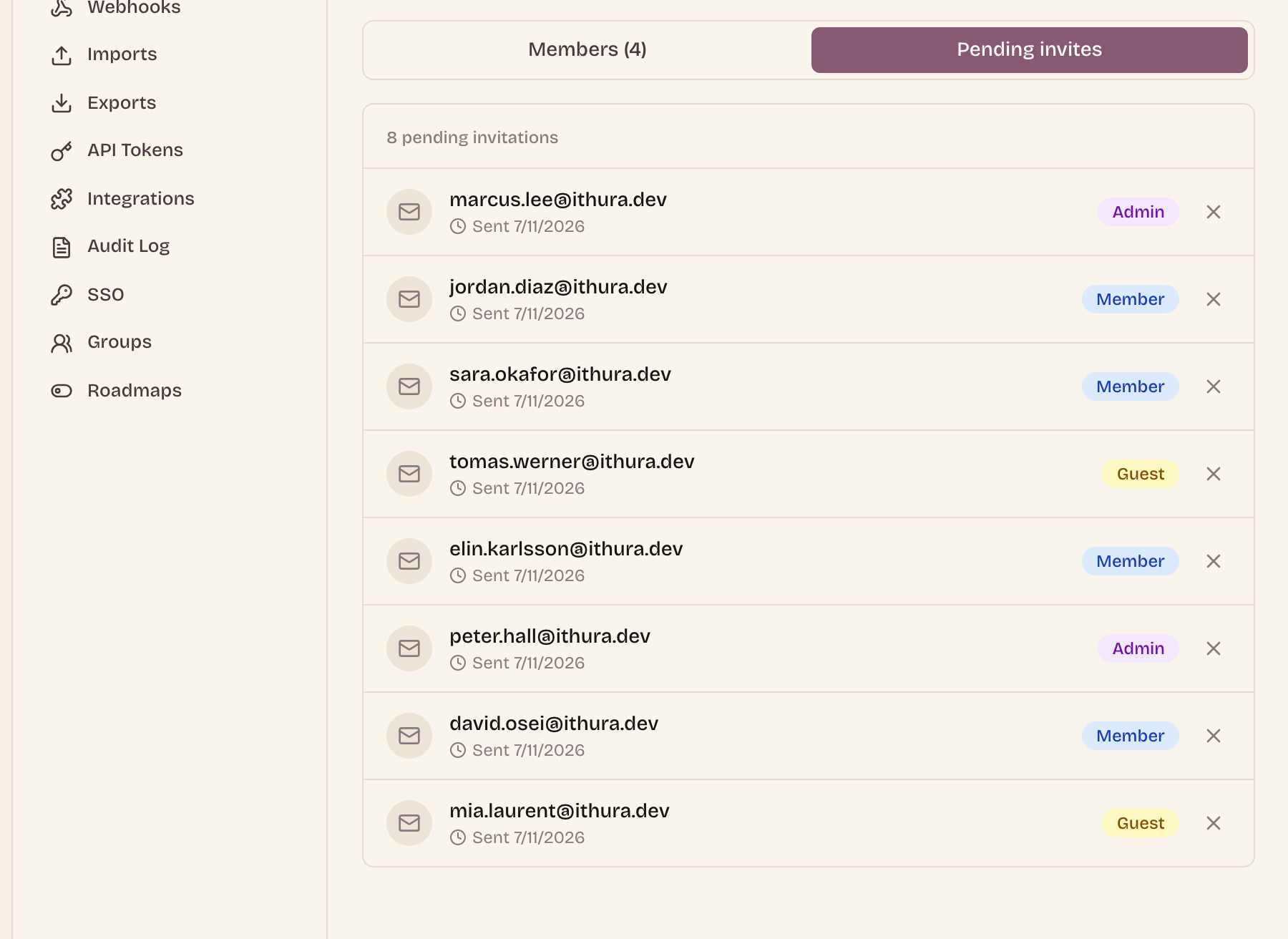Open the Groups page
The height and width of the screenshot is (939, 1288).
[x=119, y=342]
